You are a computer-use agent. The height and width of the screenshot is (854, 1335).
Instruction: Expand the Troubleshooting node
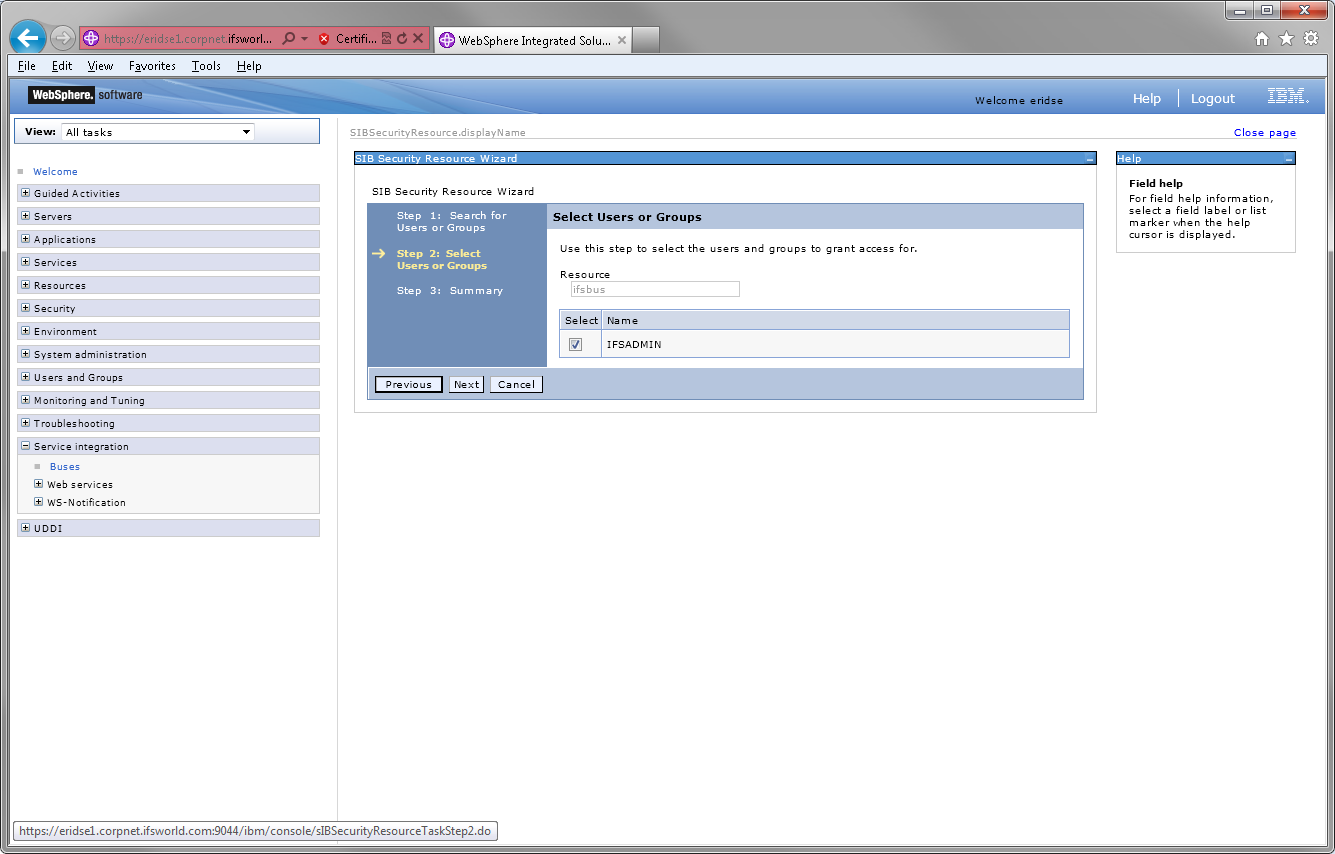26,423
